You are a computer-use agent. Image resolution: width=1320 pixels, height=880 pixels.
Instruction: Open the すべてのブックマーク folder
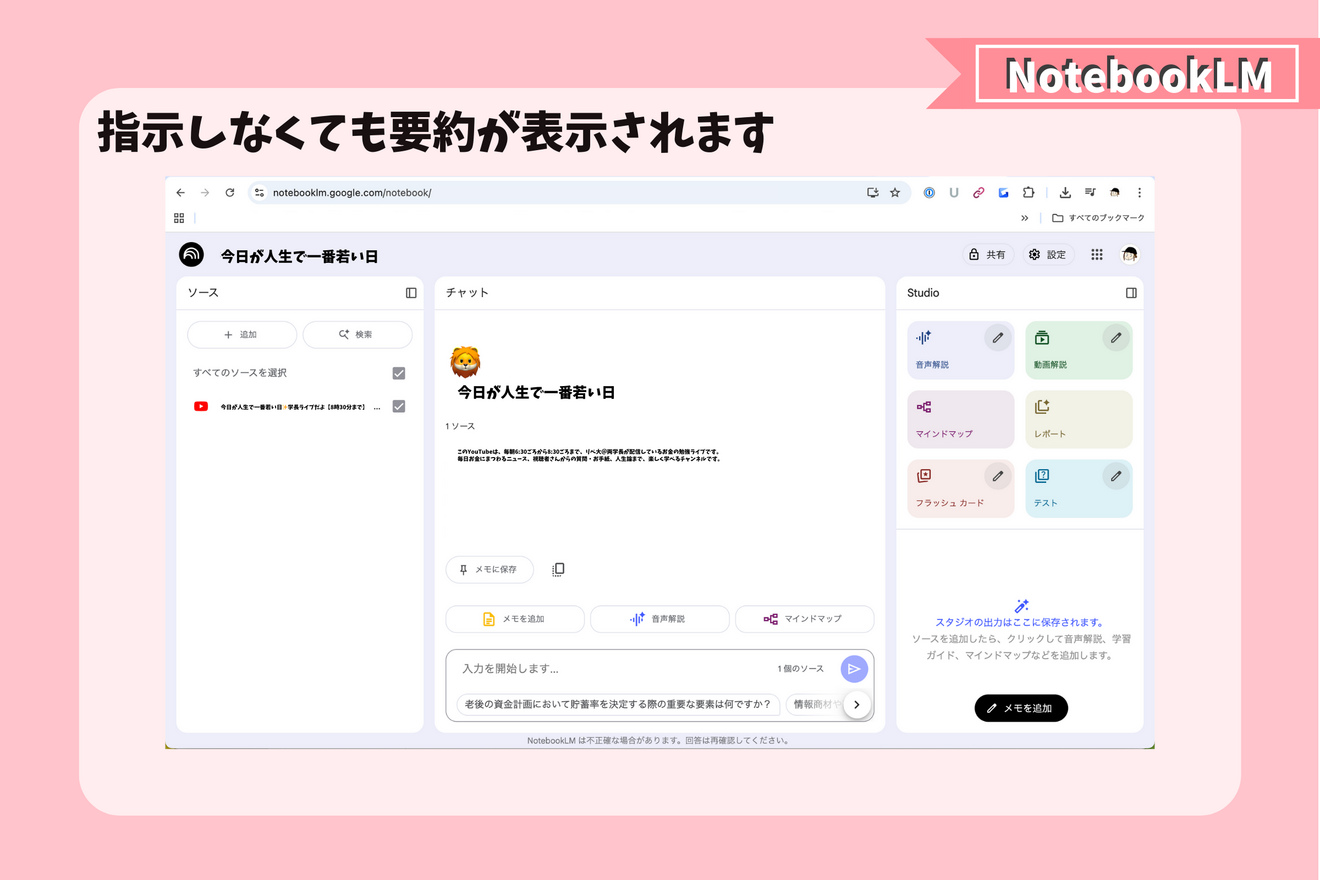click(1098, 218)
